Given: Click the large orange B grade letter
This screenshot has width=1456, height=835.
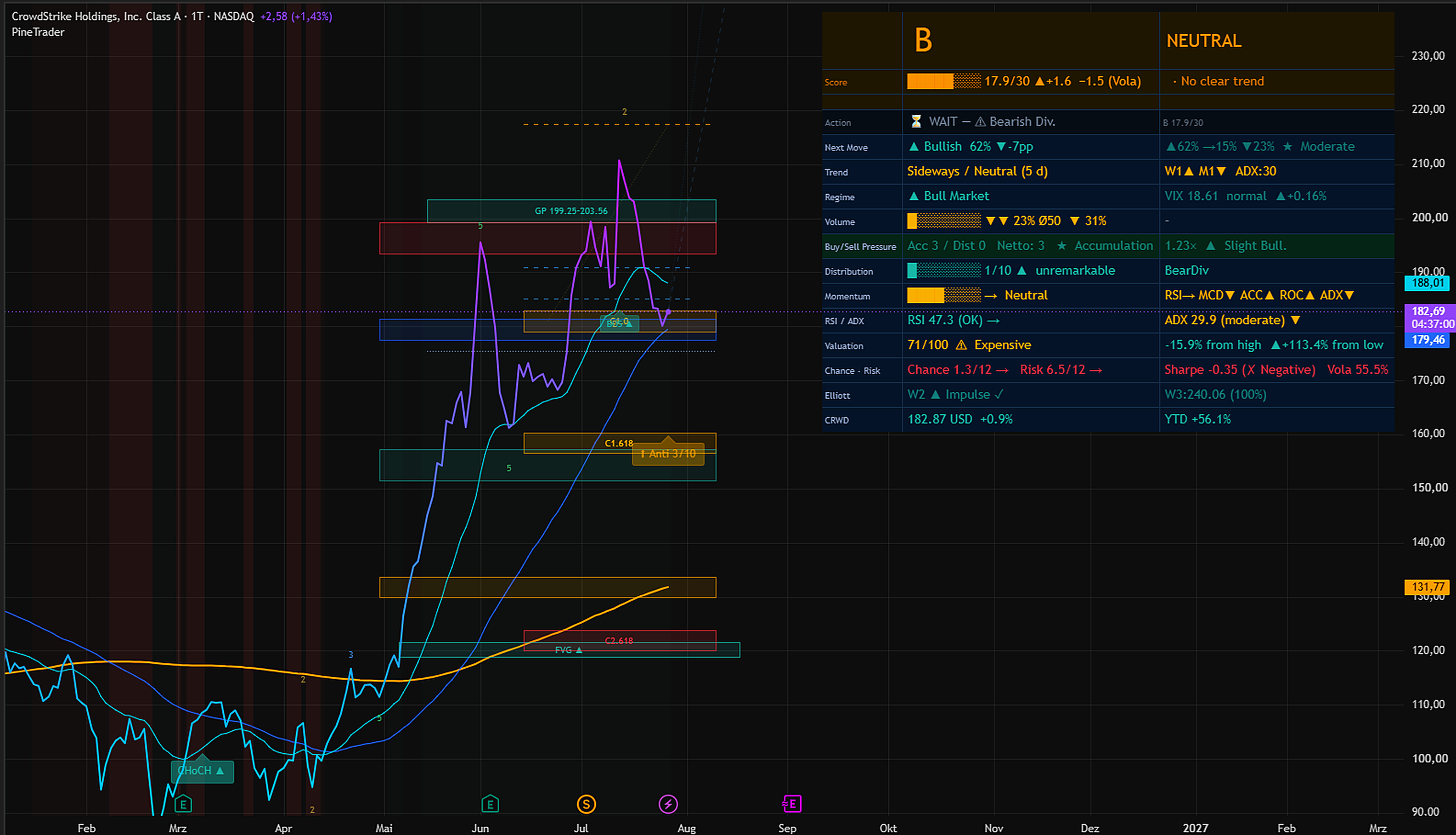Looking at the screenshot, I should click(x=923, y=41).
